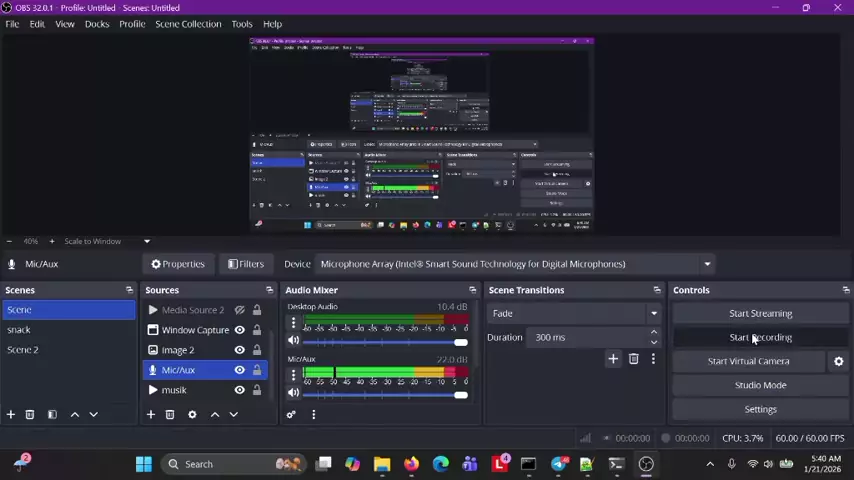Open source properties gear in Sources toolbar
Viewport: 854px width, 480px height.
click(x=192, y=414)
